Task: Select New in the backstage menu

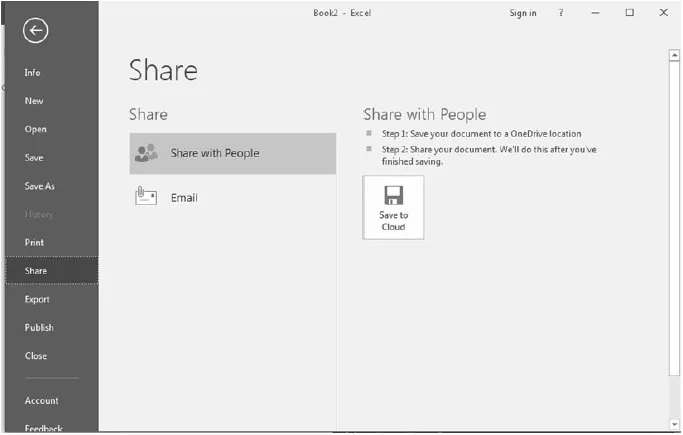Action: tap(34, 101)
